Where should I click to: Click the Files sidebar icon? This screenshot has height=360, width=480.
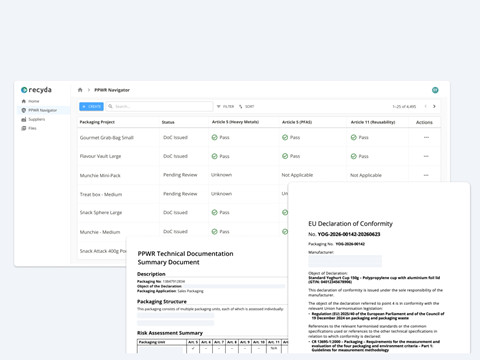pos(24,128)
